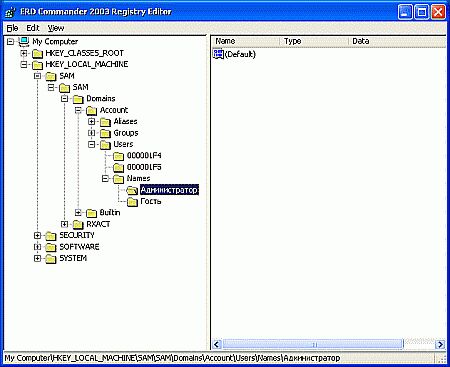
Task: Select the SOFTWARE key label
Action: click(x=79, y=247)
